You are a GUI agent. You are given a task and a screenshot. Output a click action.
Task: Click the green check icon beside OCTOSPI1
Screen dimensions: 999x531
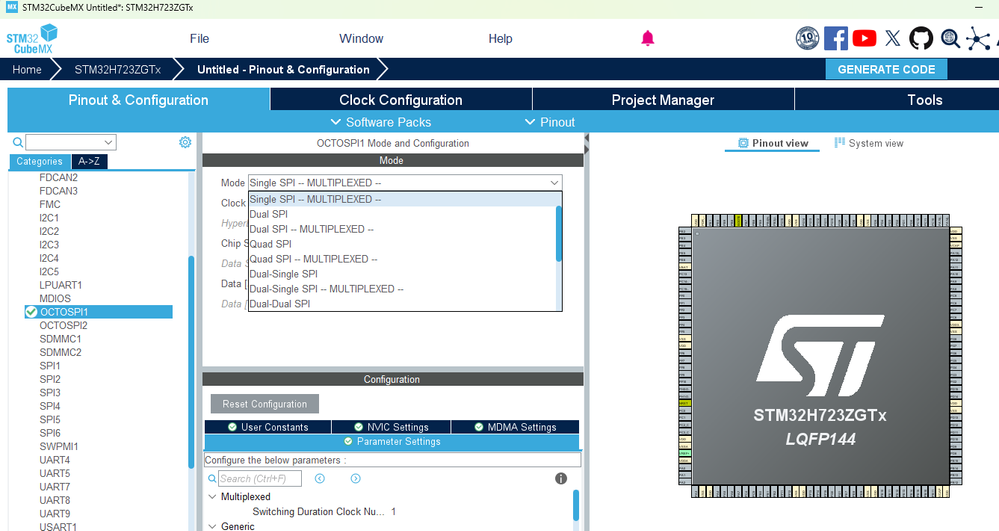31,312
